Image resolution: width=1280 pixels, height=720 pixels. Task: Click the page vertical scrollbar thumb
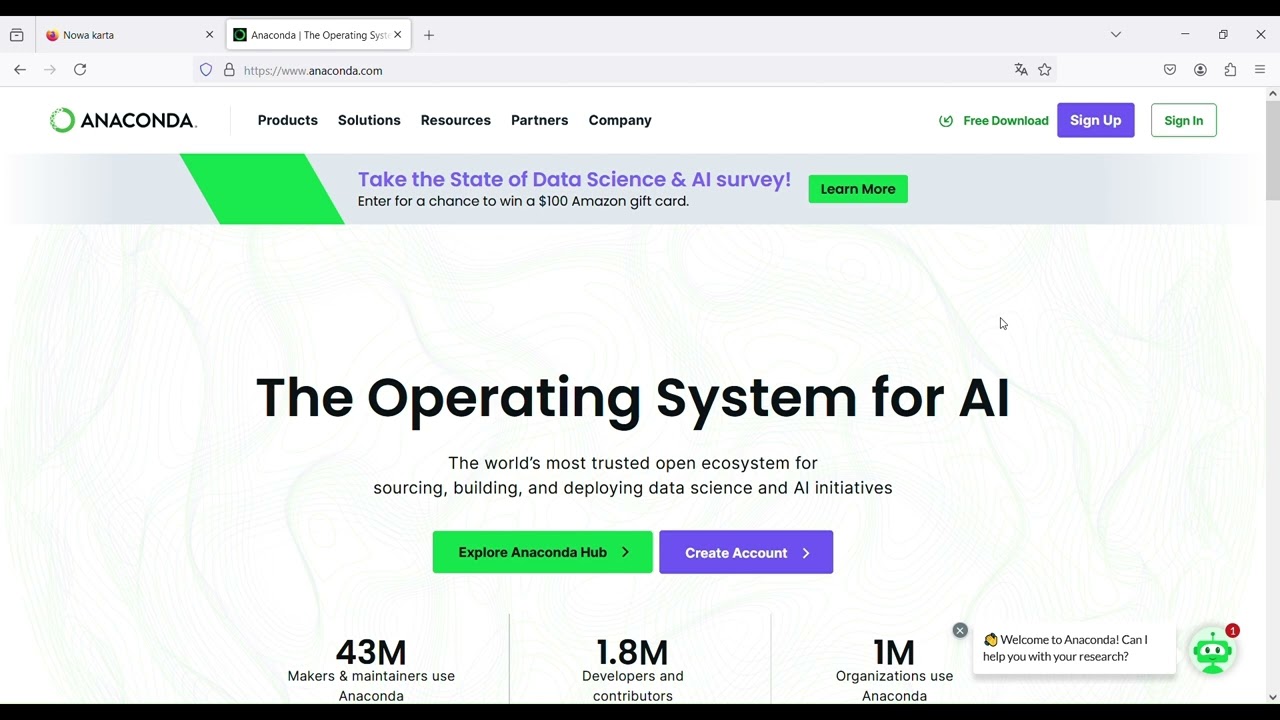point(1272,150)
